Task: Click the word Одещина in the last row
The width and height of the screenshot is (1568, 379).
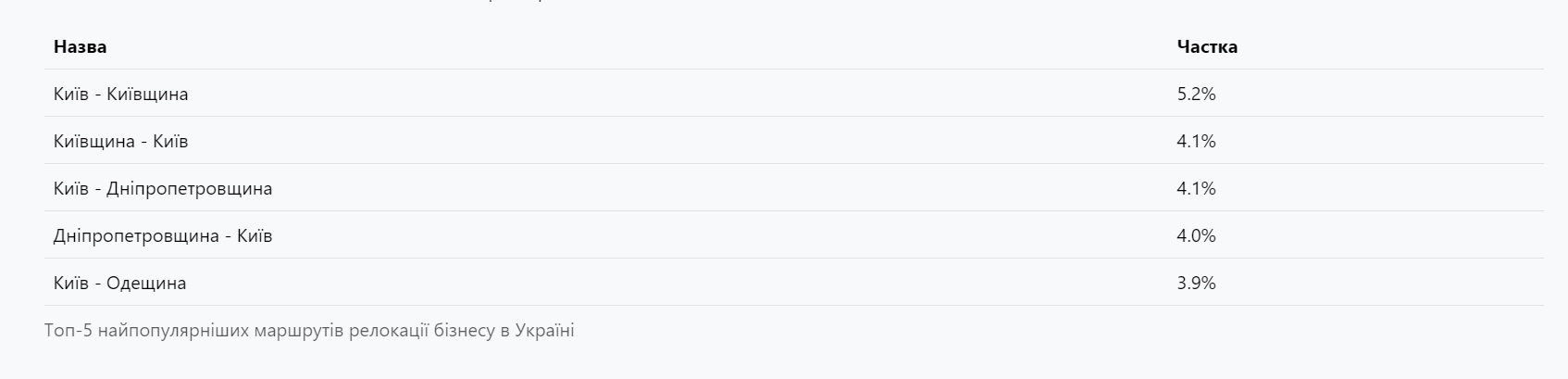Action: pyautogui.click(x=146, y=283)
